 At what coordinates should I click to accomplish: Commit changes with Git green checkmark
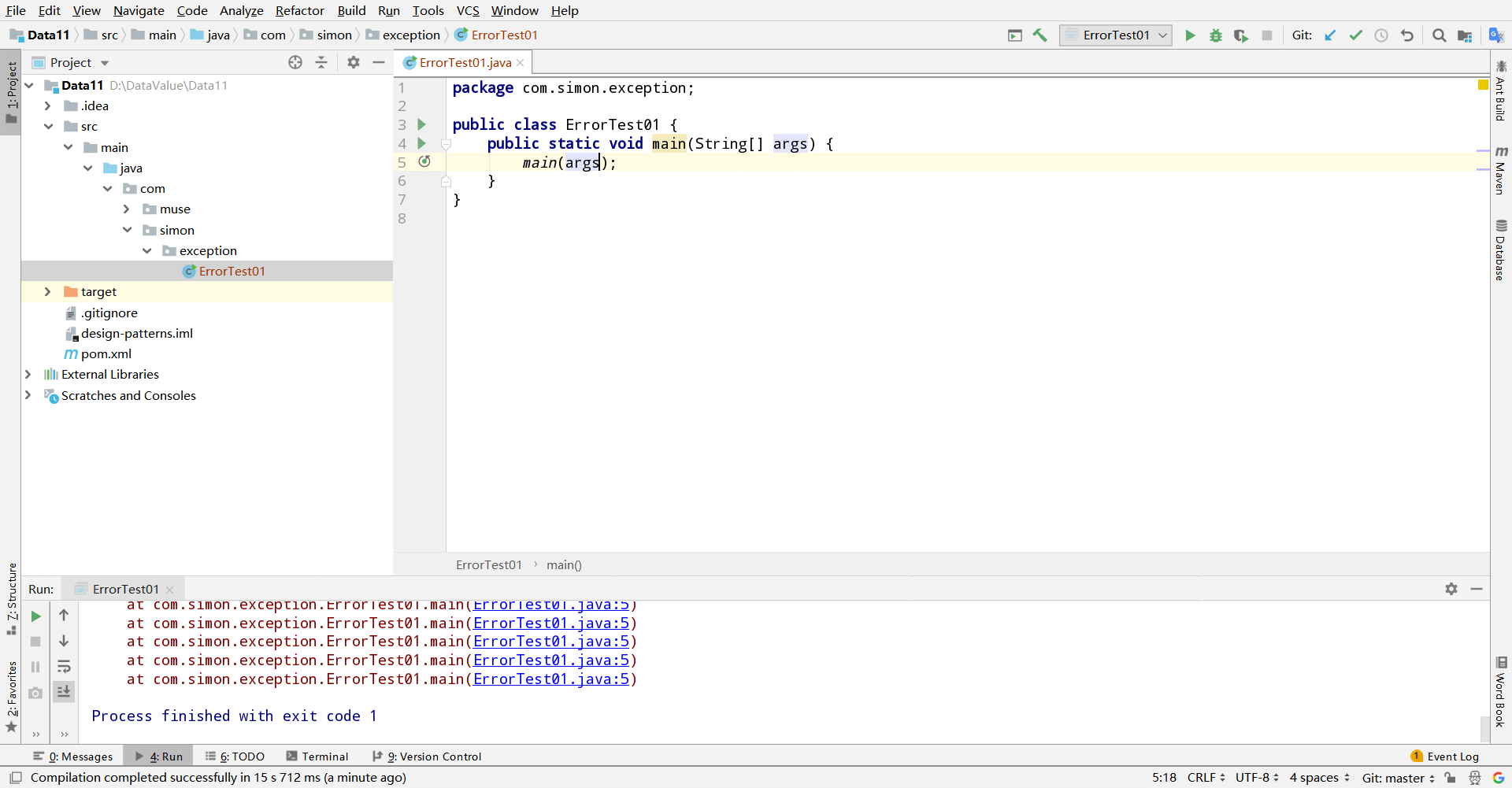[1355, 35]
